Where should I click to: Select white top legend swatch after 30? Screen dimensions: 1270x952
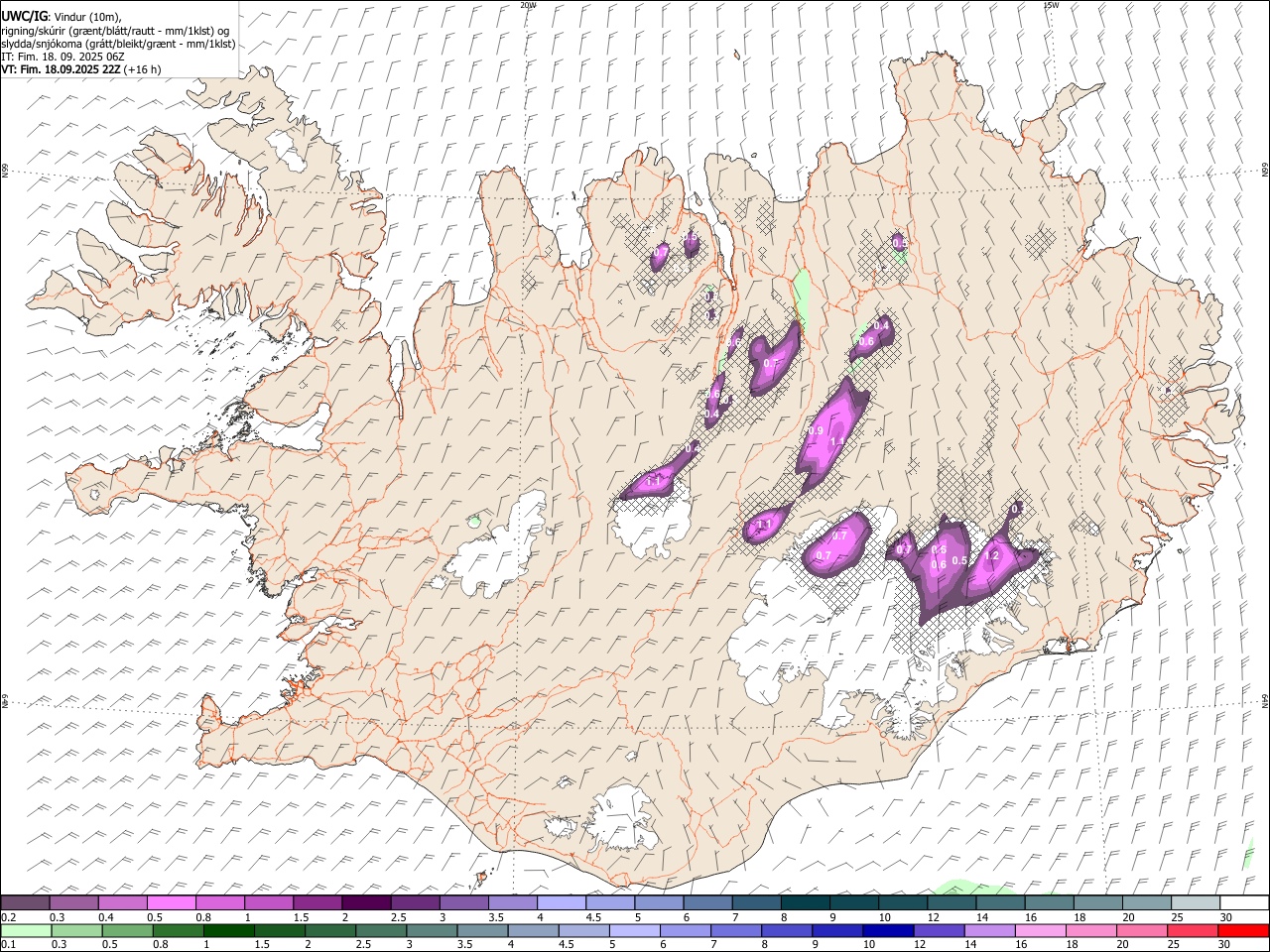click(x=1245, y=903)
